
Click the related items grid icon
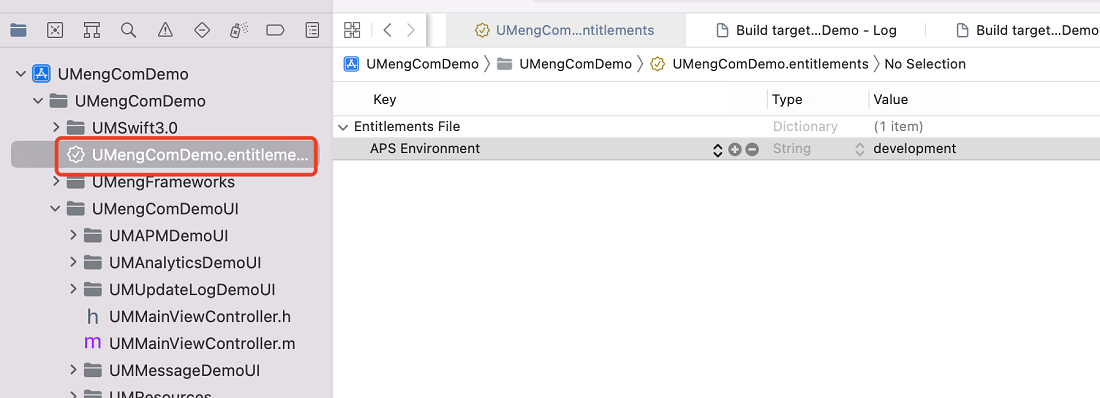[352, 29]
